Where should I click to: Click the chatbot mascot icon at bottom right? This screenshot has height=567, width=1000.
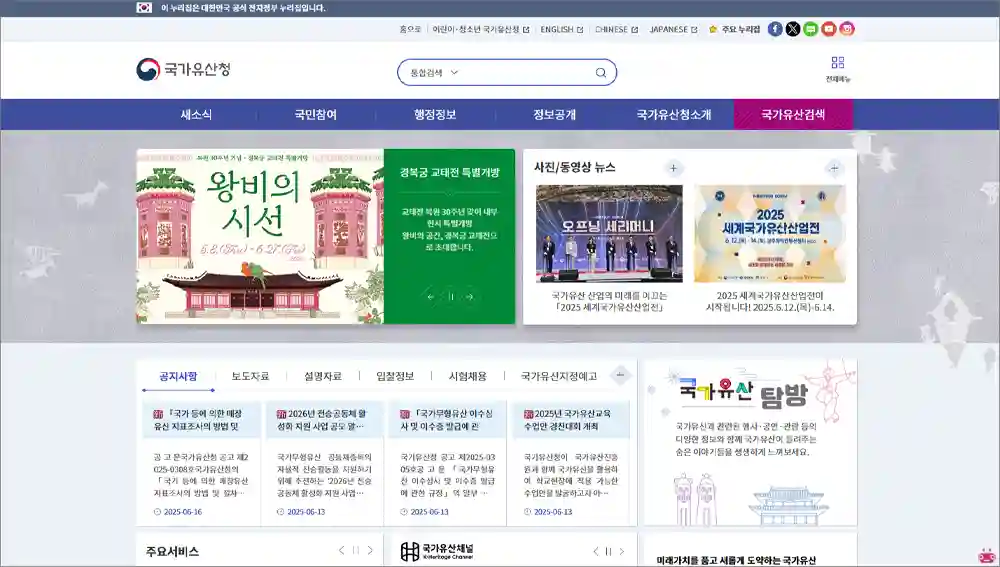tap(987, 555)
